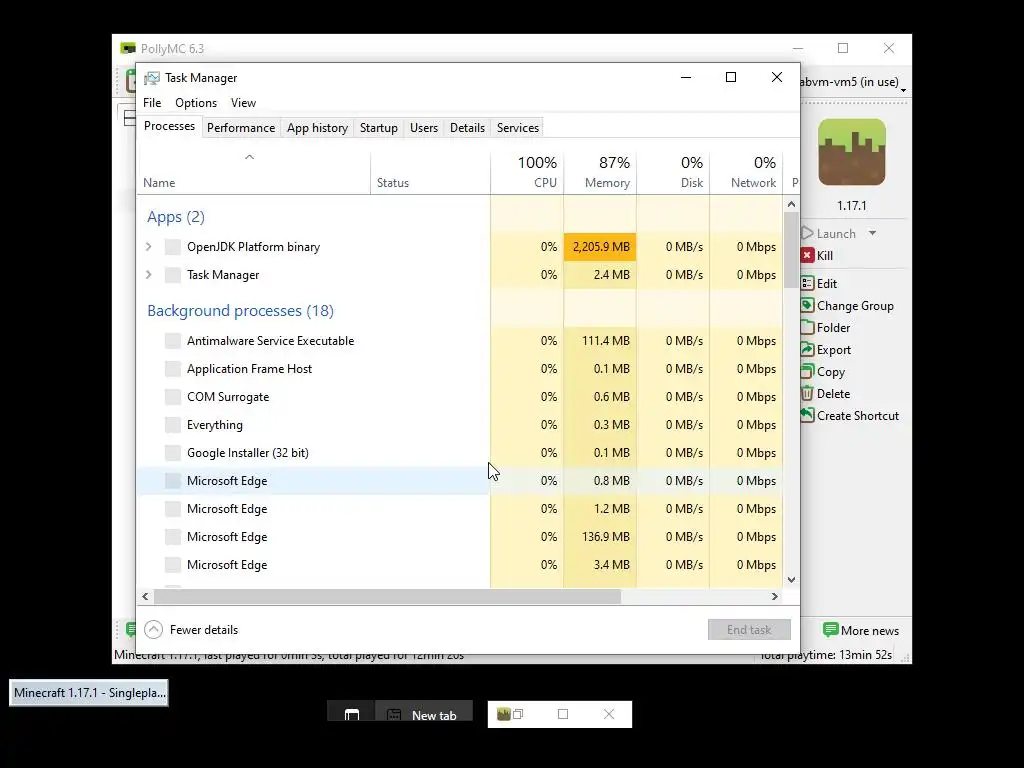This screenshot has width=1024, height=768.
Task: Click the COM Surrogate process icon
Action: click(172, 397)
